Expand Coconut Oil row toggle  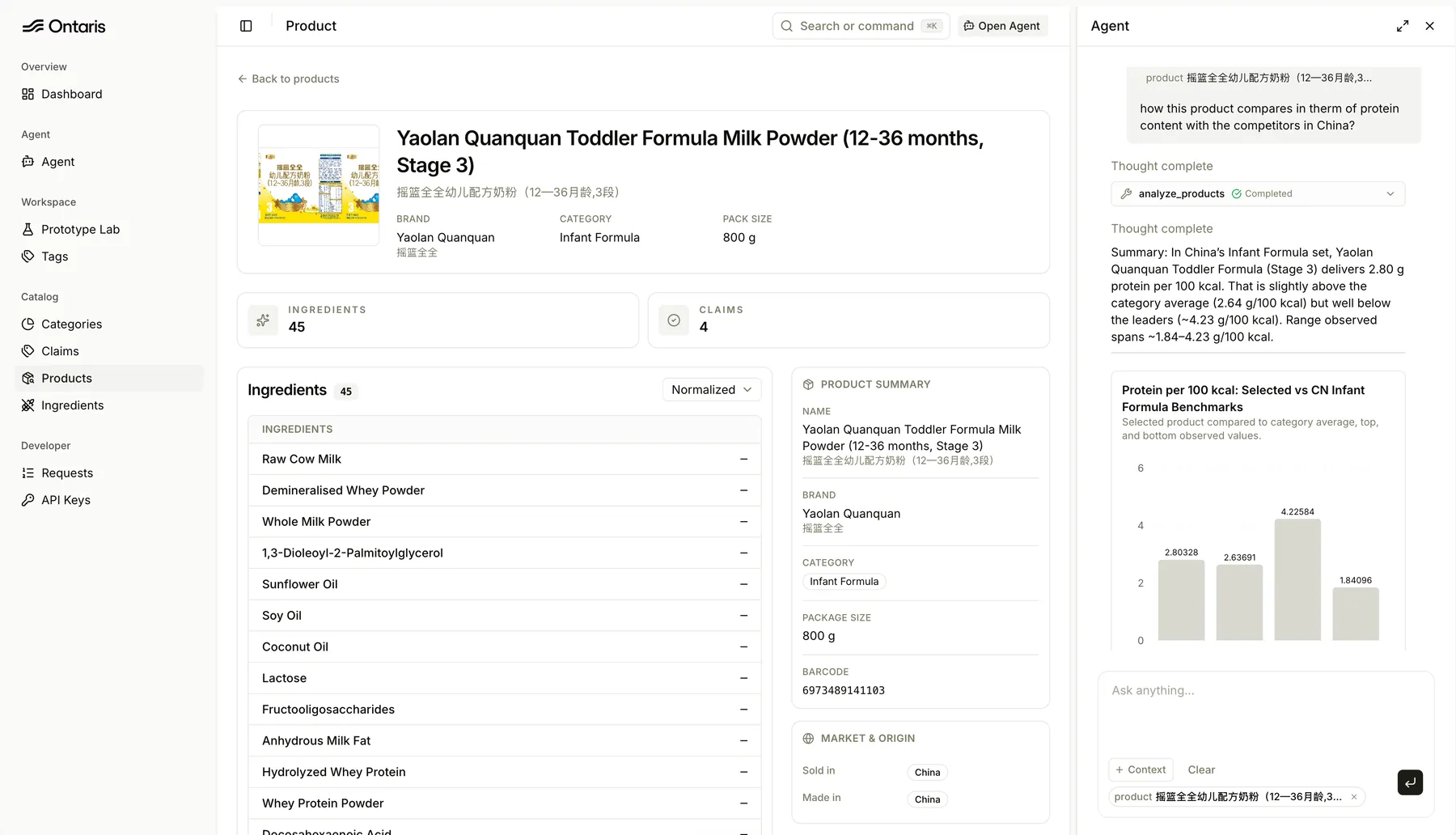[x=743, y=647]
